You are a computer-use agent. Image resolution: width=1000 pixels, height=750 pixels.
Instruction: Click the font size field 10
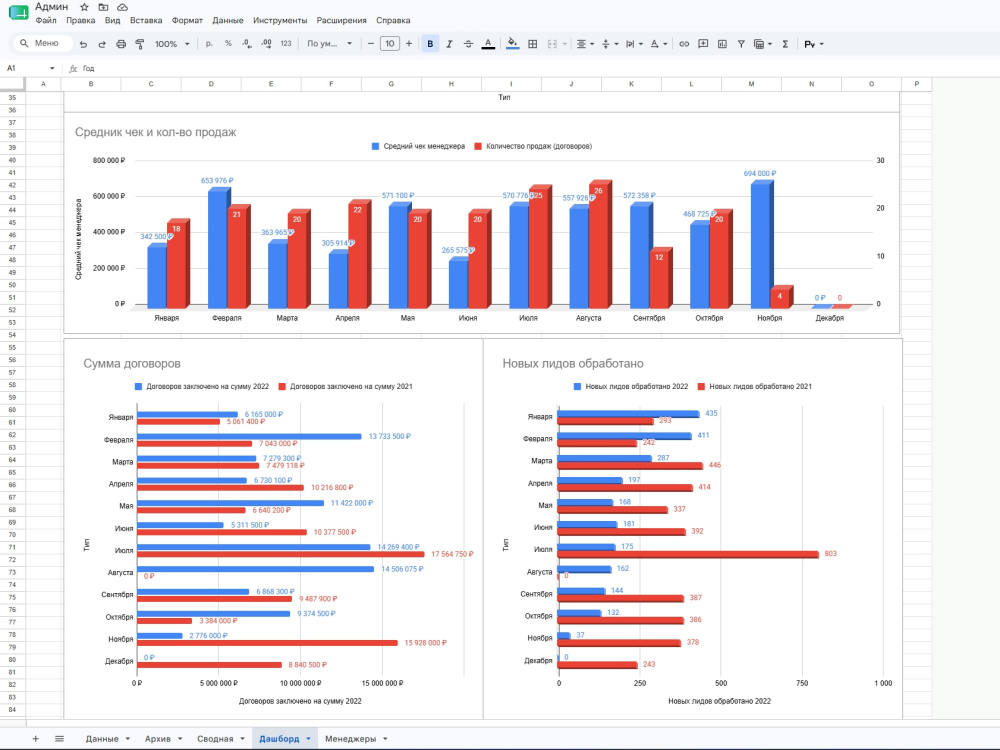click(390, 43)
